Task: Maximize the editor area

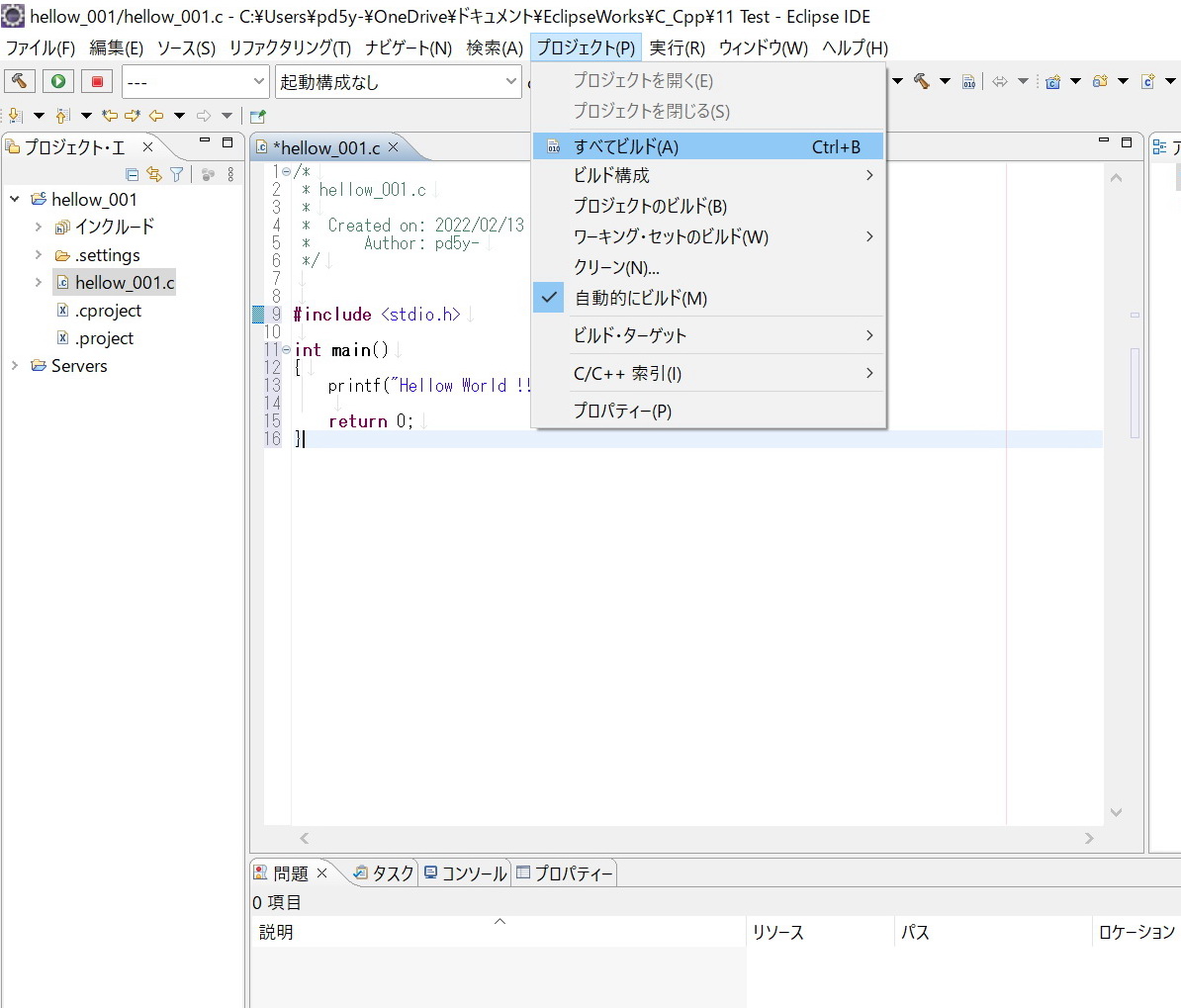Action: click(x=1127, y=142)
